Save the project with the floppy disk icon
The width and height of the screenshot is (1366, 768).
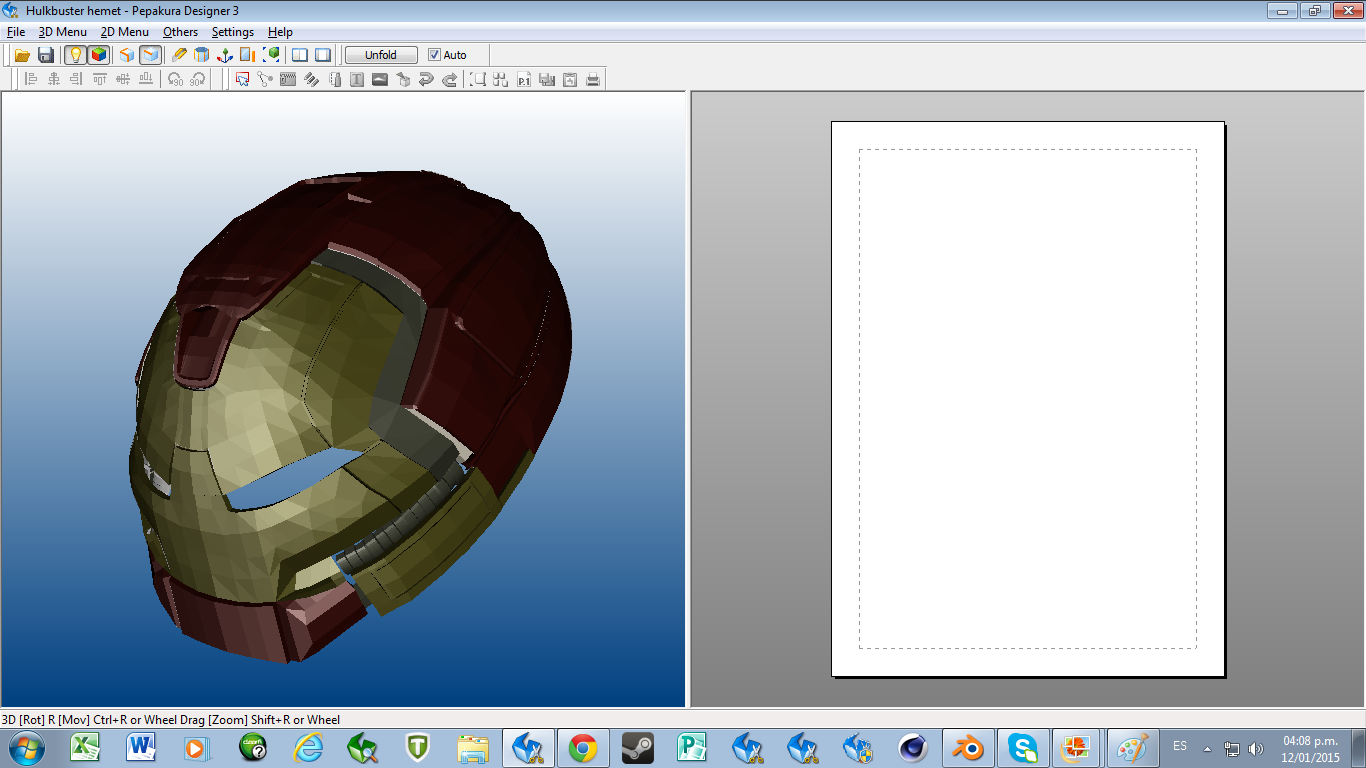tap(45, 55)
